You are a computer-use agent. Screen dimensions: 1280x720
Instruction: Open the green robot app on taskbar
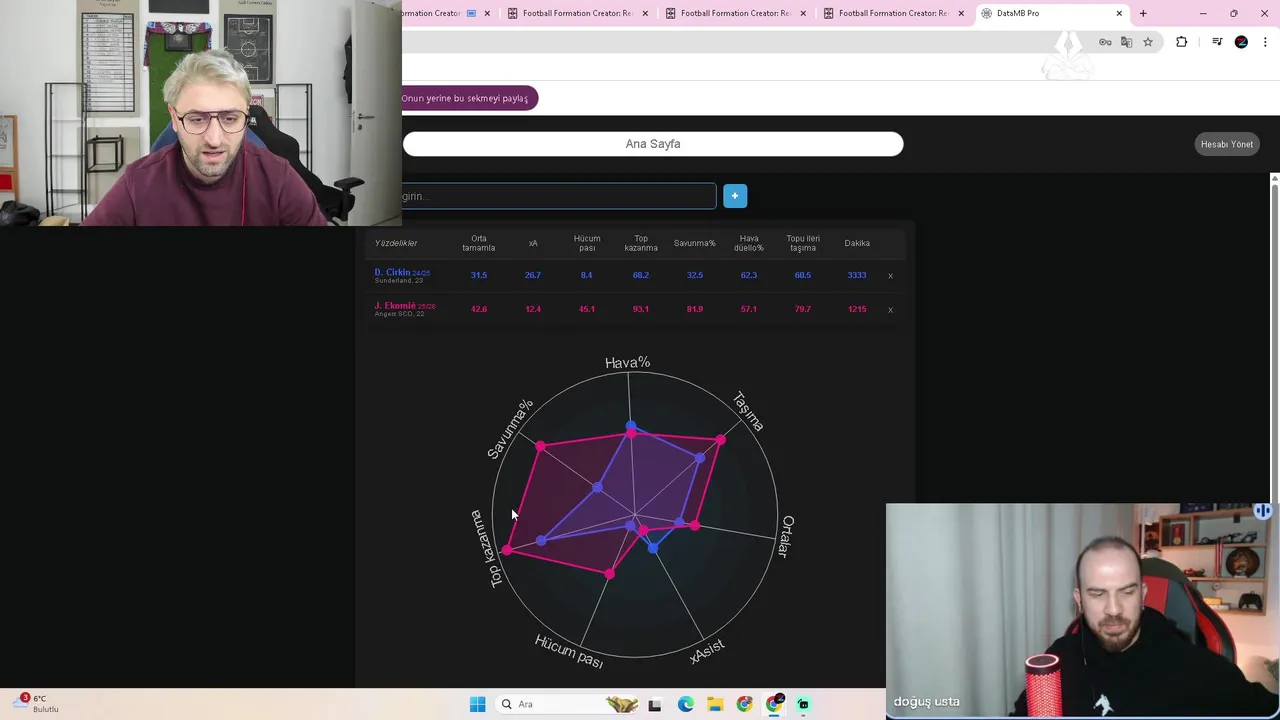point(803,705)
